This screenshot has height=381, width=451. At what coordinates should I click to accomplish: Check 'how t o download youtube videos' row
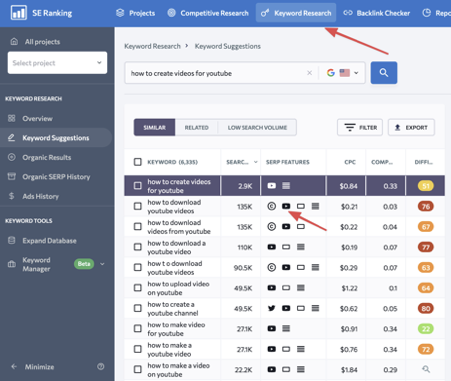click(x=138, y=267)
